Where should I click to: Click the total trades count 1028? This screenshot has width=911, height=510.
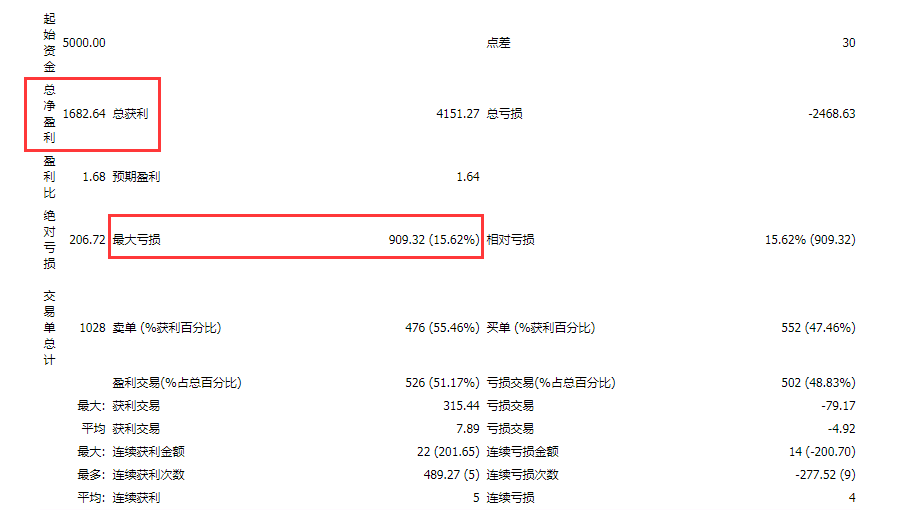(92, 328)
